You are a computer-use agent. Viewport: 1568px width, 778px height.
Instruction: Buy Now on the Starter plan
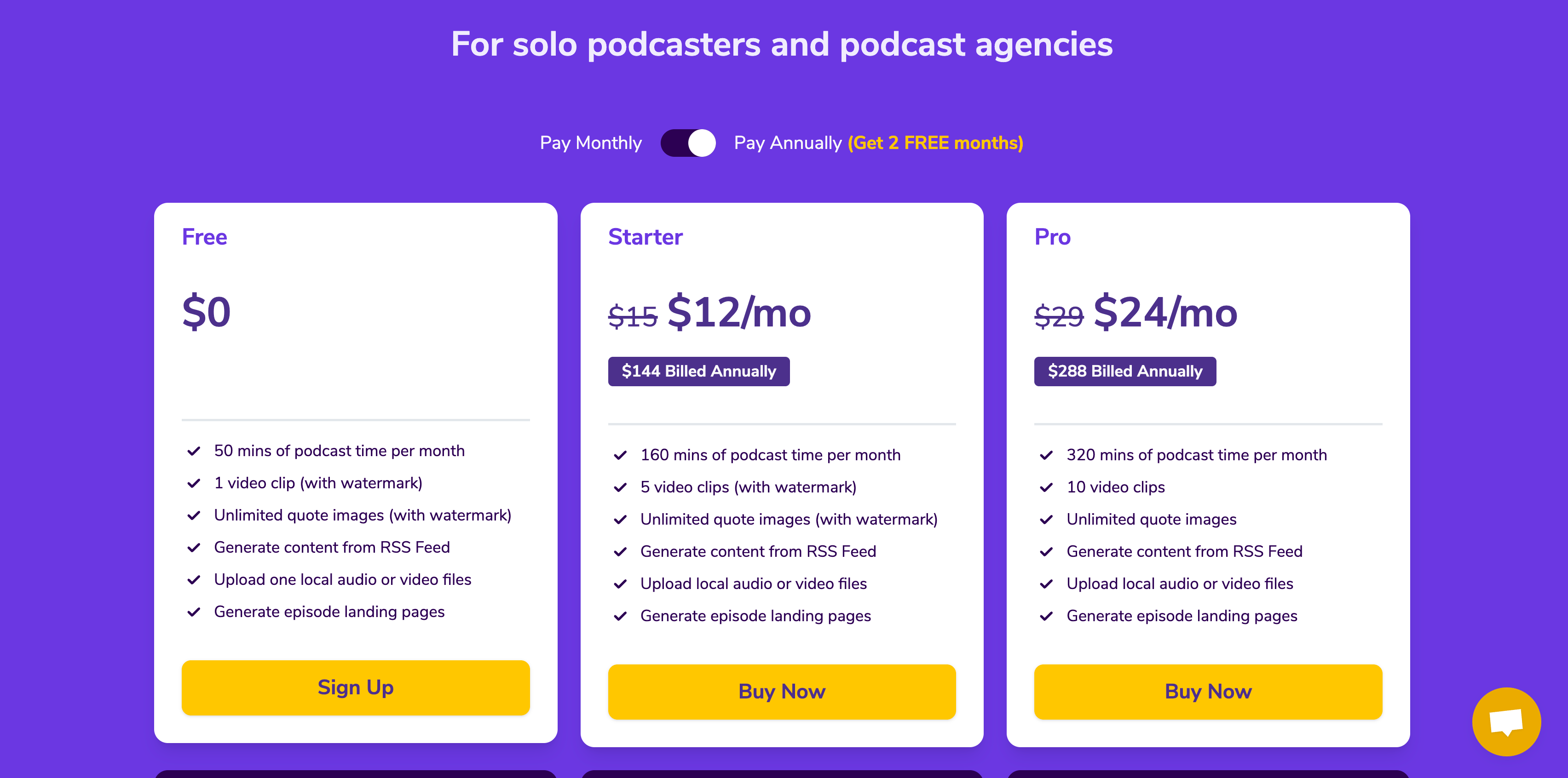tap(782, 692)
